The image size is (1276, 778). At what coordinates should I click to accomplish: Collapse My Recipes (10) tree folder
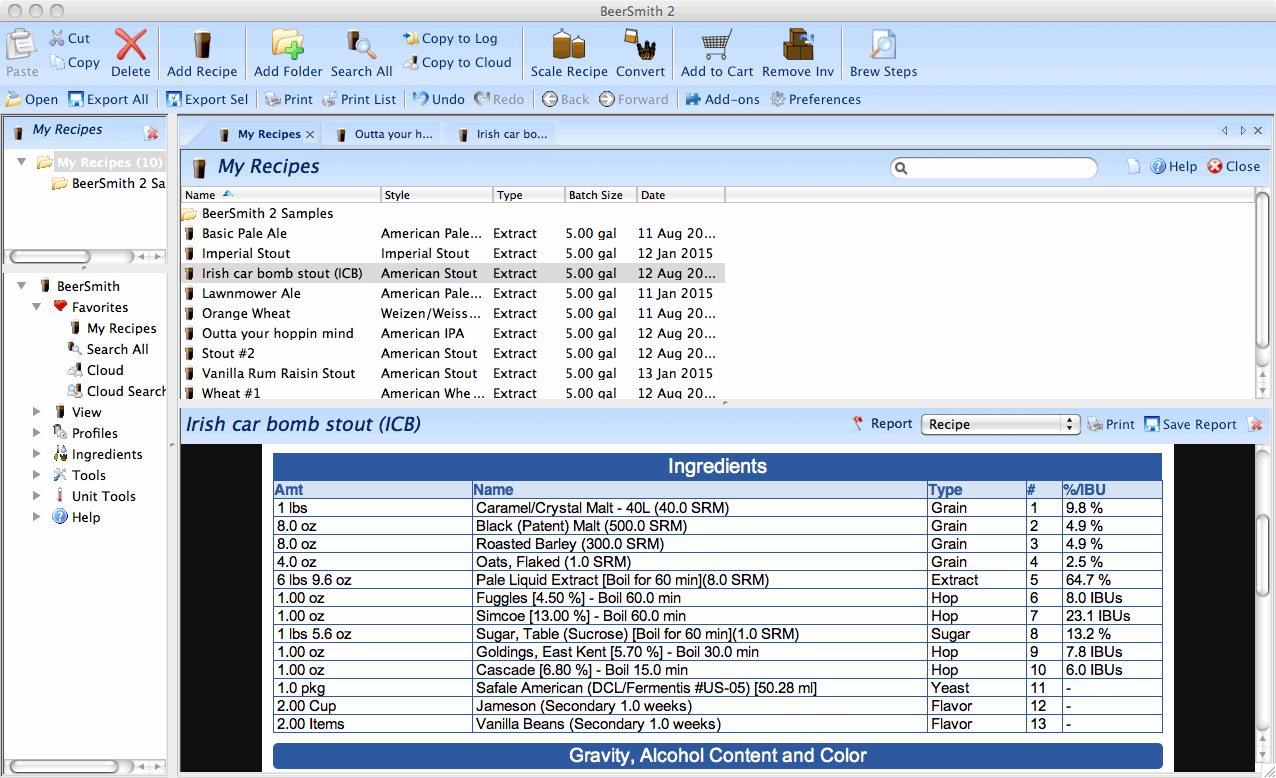22,162
